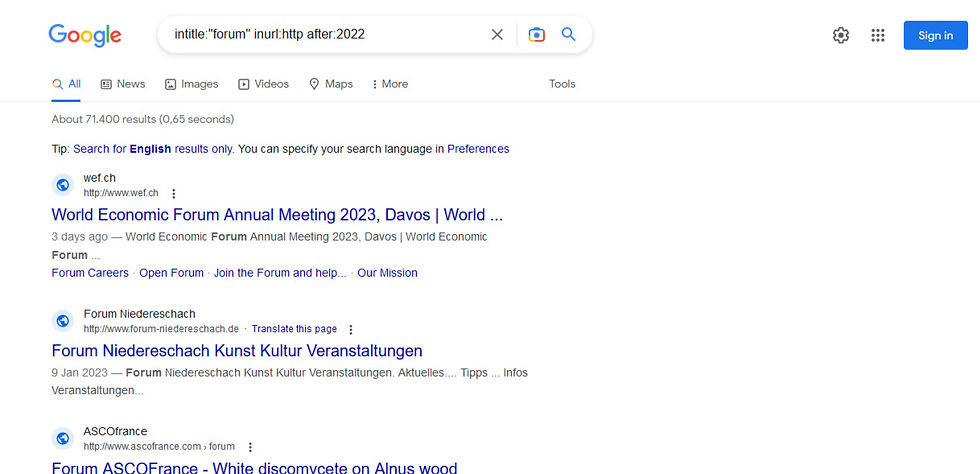Open Forum Niedereschach Kunst Kultur Veranstaltungen result
980x474 pixels.
pos(237,350)
